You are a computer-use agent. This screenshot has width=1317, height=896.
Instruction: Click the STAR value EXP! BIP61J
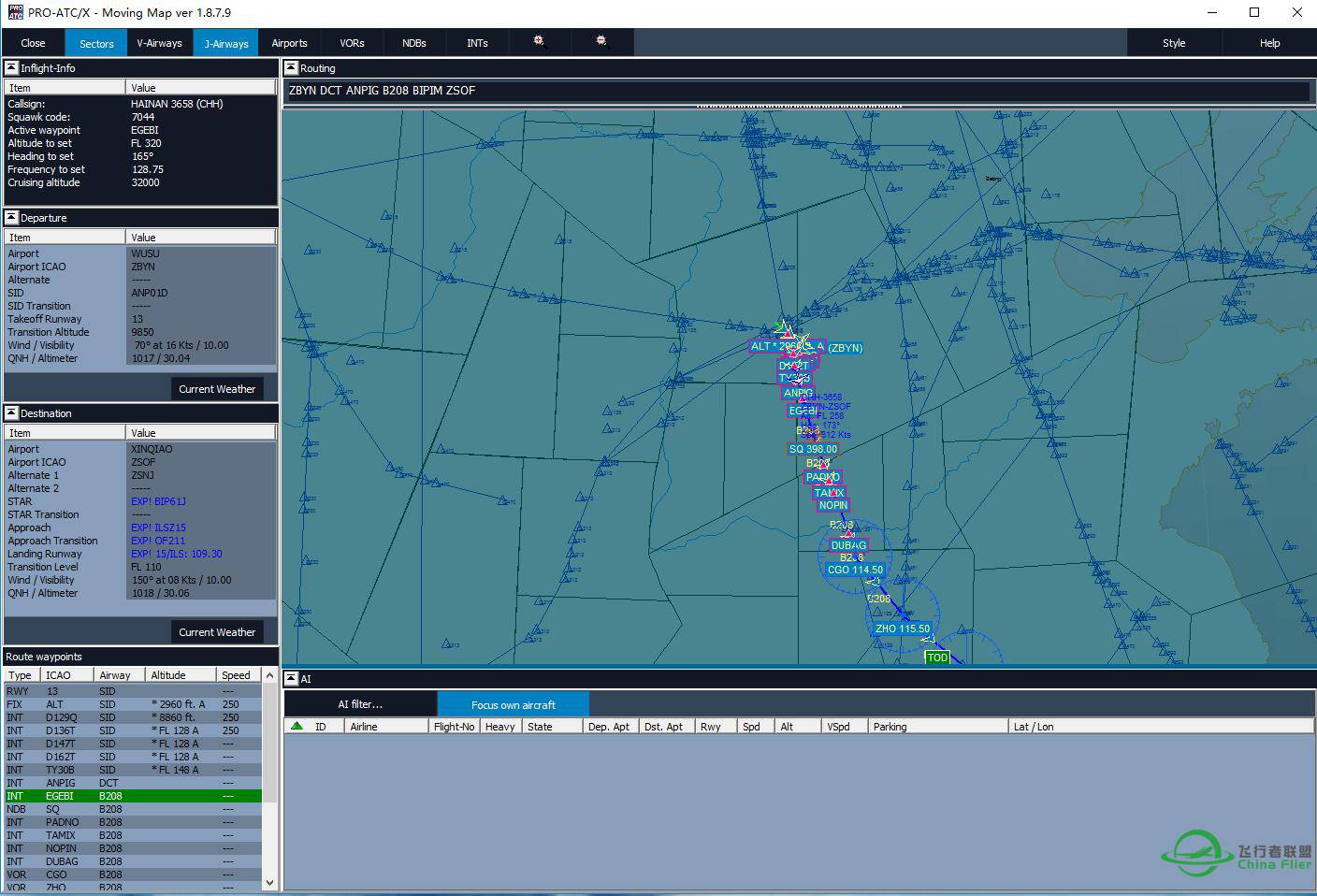point(158,501)
